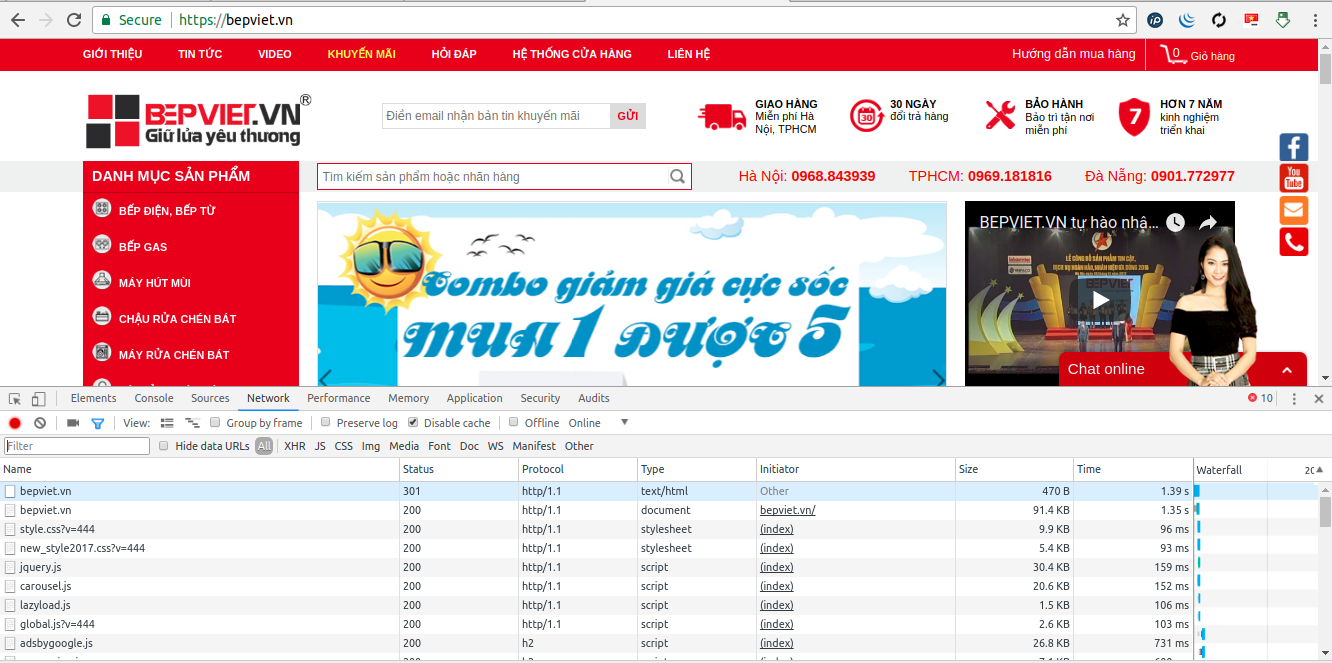
Task: Open DevTools more options menu
Action: tap(1294, 398)
